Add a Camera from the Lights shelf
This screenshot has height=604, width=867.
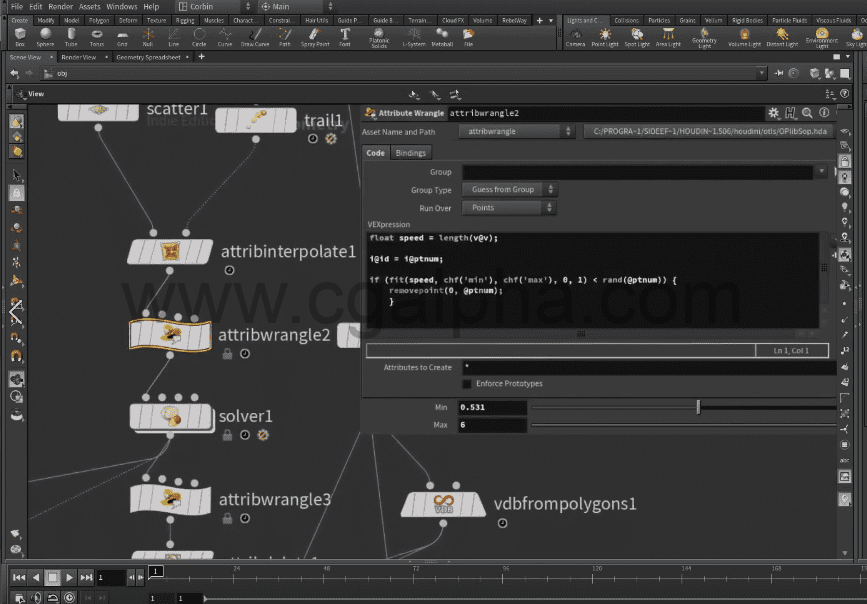[x=575, y=35]
